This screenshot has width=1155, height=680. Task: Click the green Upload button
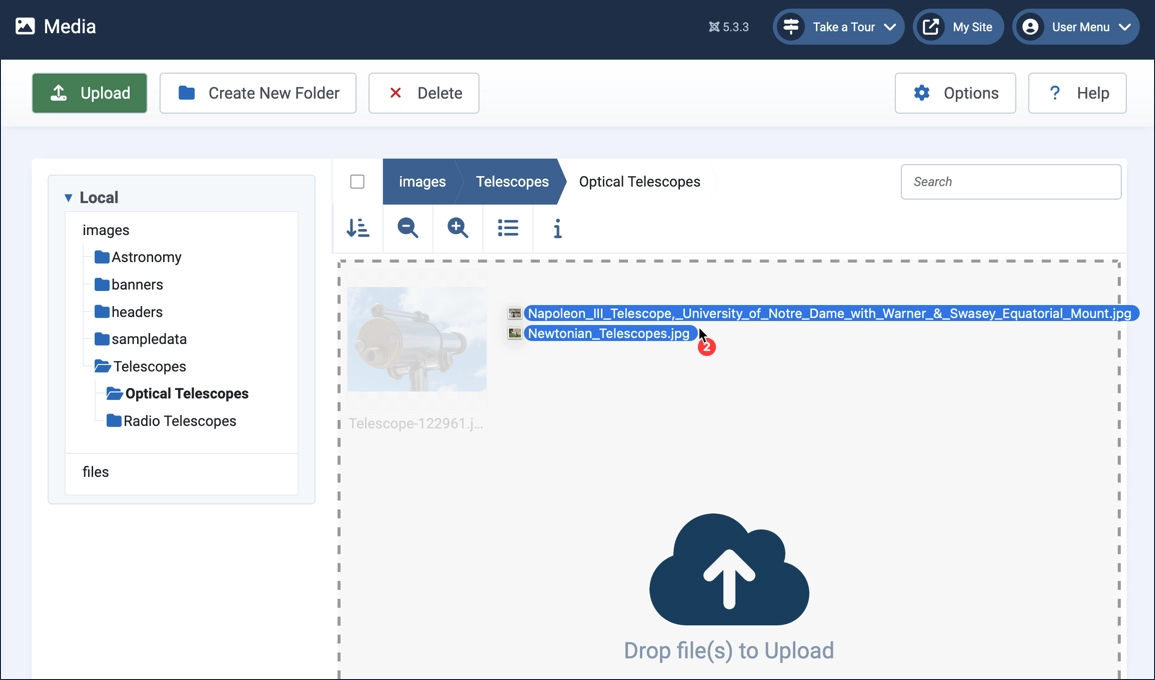pyautogui.click(x=90, y=93)
